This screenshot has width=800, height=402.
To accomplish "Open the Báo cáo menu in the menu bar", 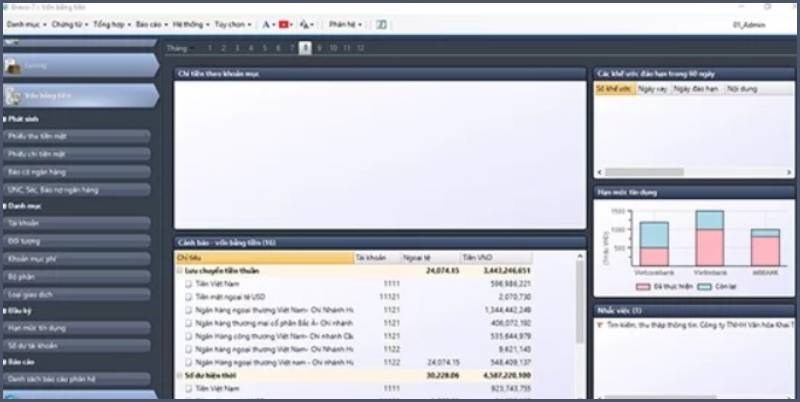I will (x=152, y=24).
